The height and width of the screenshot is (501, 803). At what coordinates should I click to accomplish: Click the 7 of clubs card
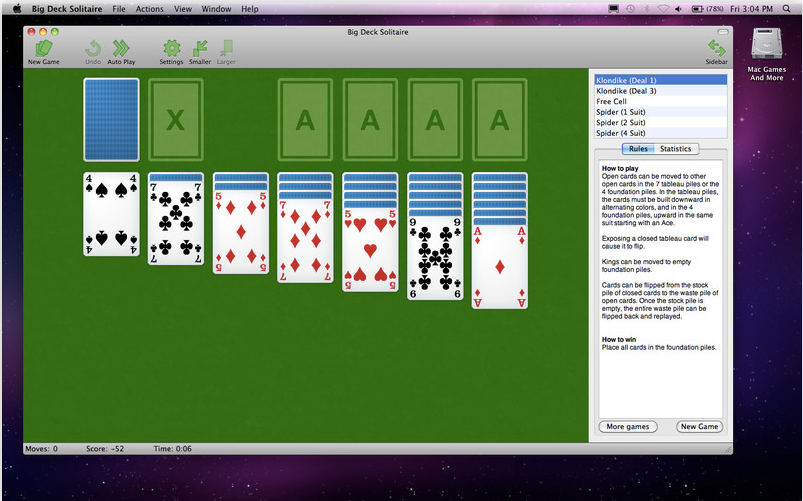tap(176, 223)
